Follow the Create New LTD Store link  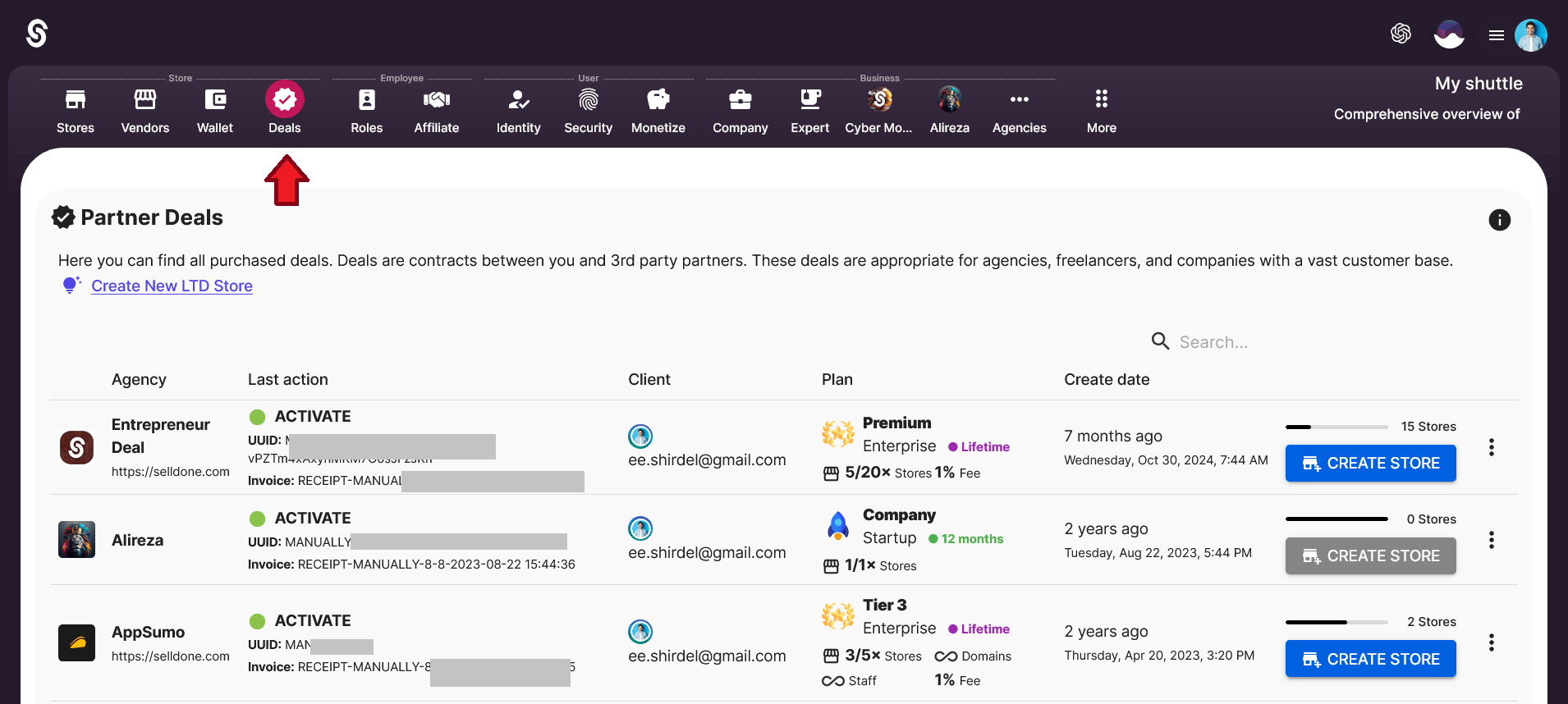(x=172, y=286)
